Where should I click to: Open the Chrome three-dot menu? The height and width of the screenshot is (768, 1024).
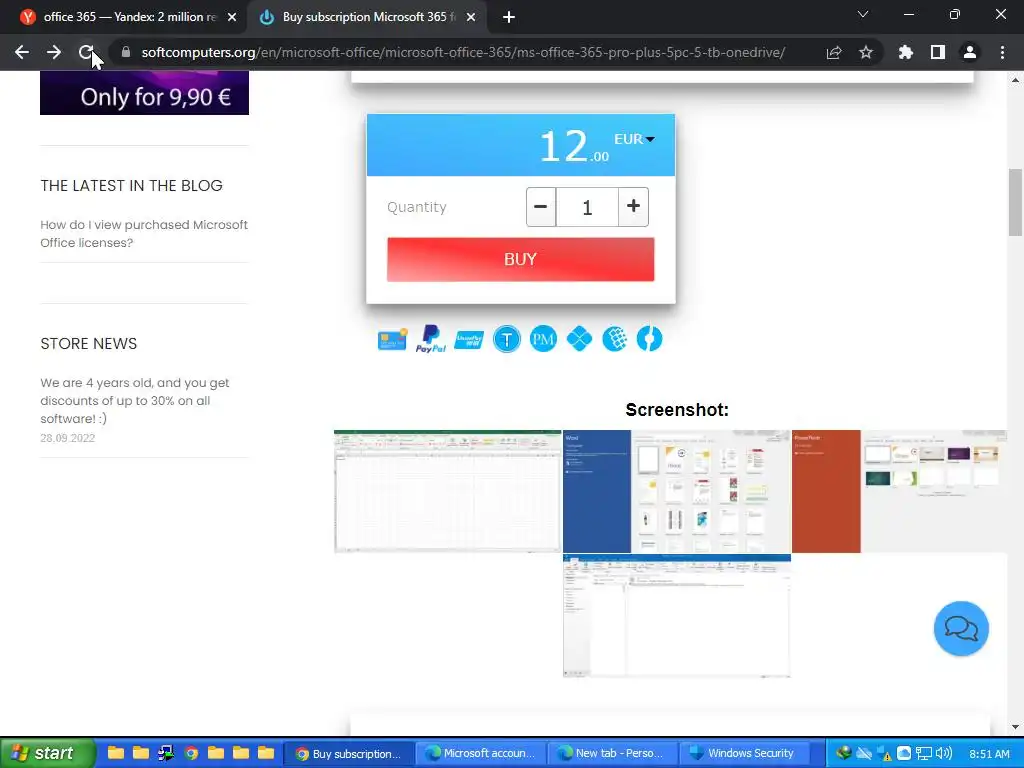tap(1002, 52)
